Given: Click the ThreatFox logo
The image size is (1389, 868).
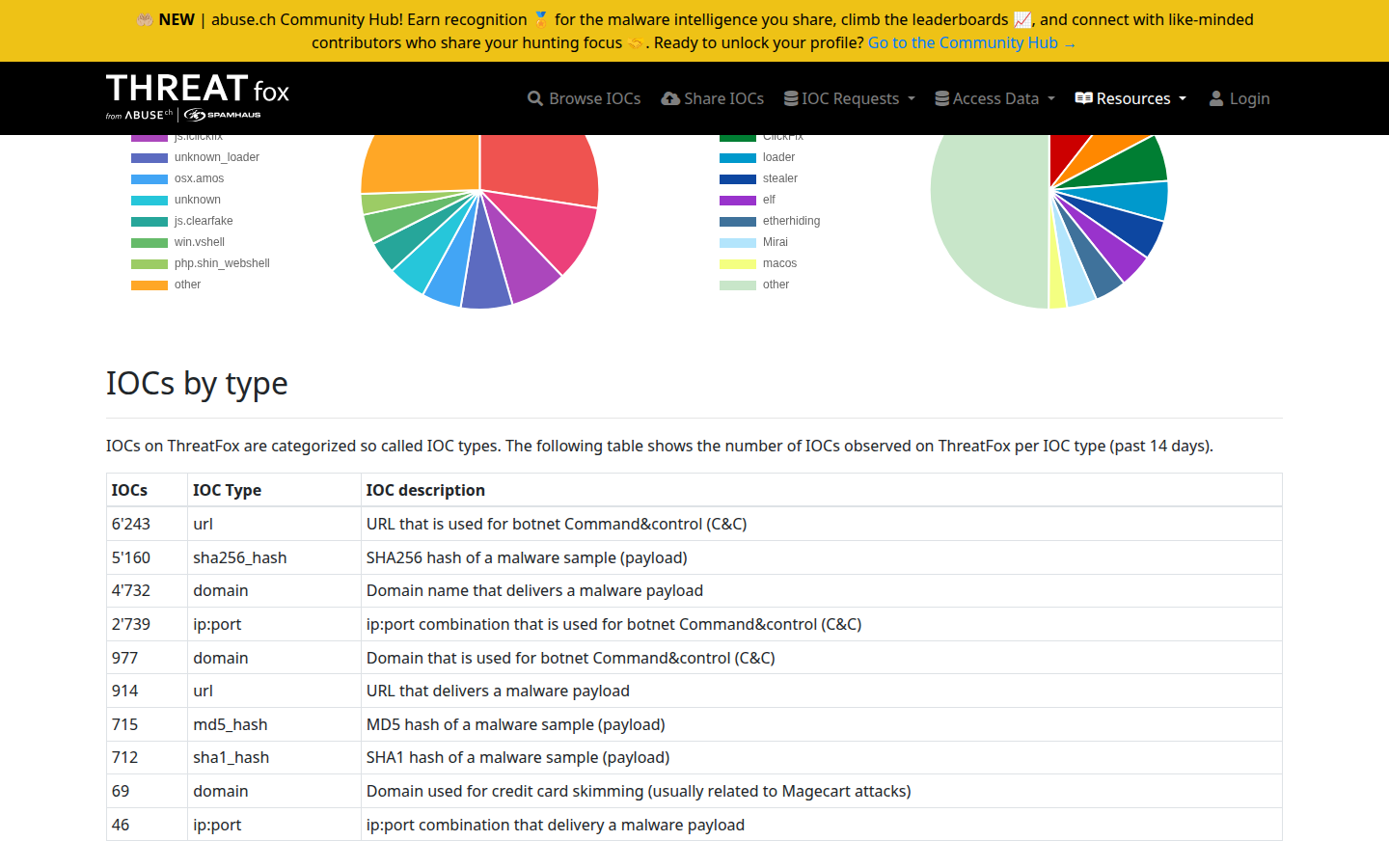Looking at the screenshot, I should coord(198,97).
